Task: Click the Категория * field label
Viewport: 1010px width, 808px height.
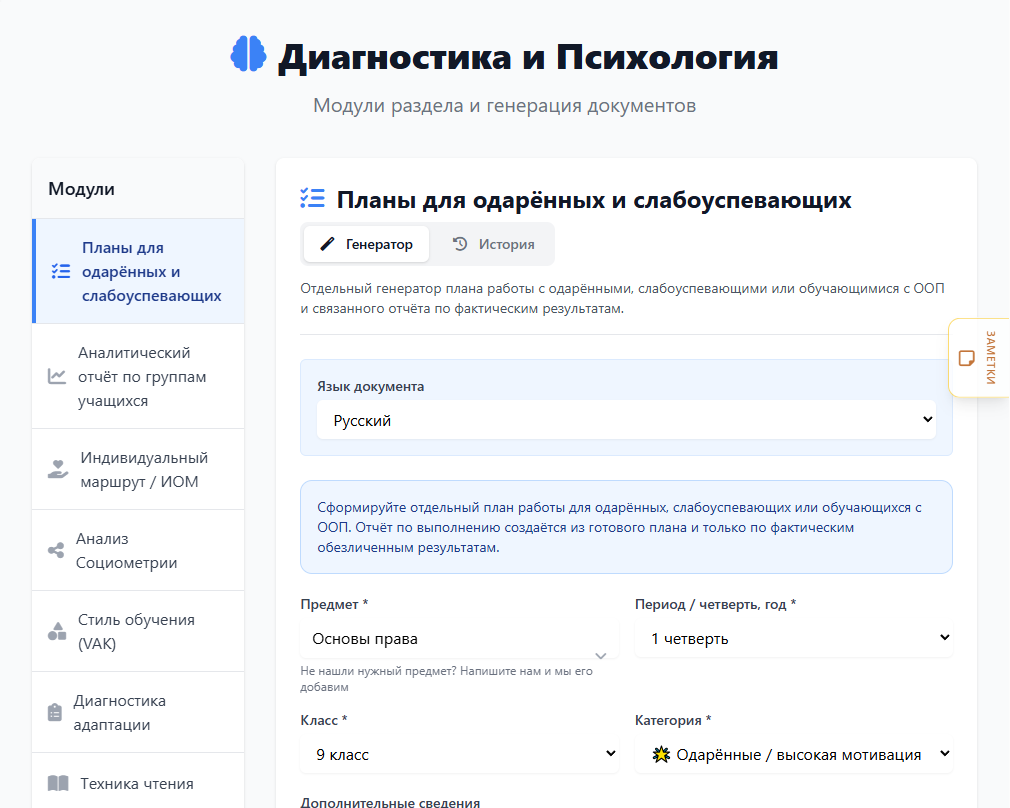Action: pos(673,720)
